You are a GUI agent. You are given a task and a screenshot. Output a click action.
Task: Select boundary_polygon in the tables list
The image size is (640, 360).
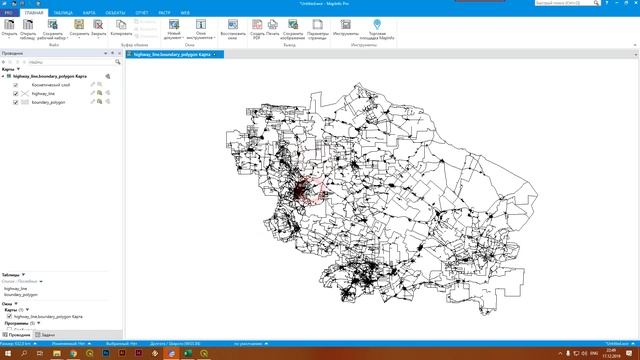pyautogui.click(x=21, y=294)
